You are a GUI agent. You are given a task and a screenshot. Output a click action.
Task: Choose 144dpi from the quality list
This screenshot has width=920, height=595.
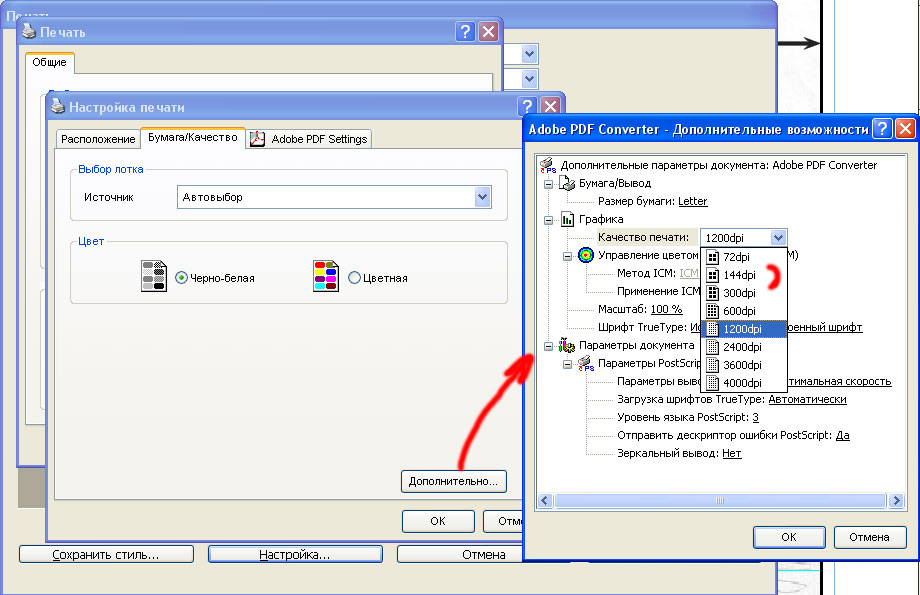tap(743, 275)
